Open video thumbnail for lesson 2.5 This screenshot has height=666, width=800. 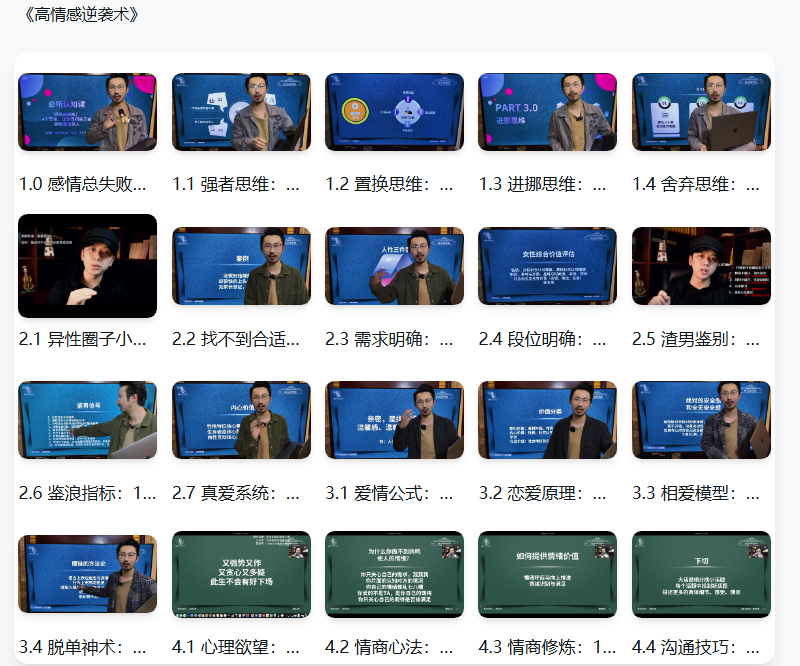click(x=702, y=266)
